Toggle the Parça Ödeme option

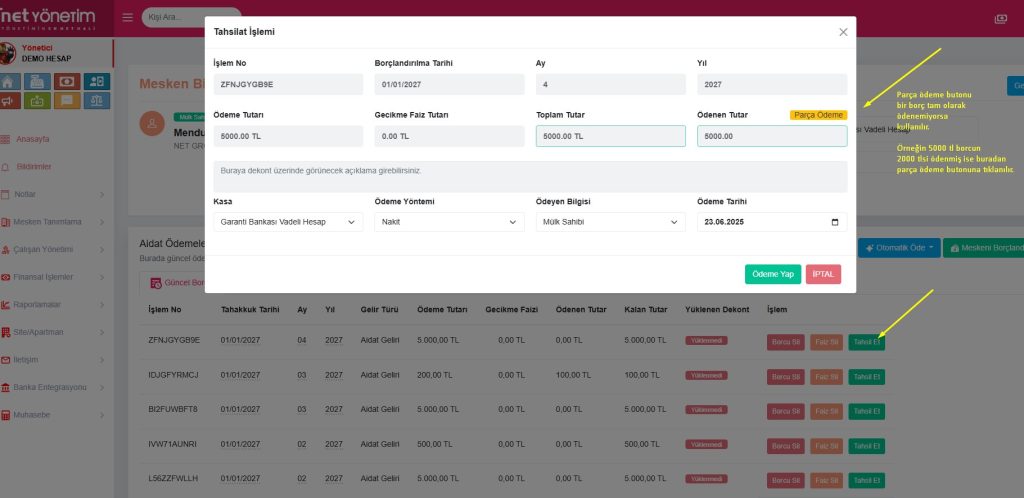(818, 115)
